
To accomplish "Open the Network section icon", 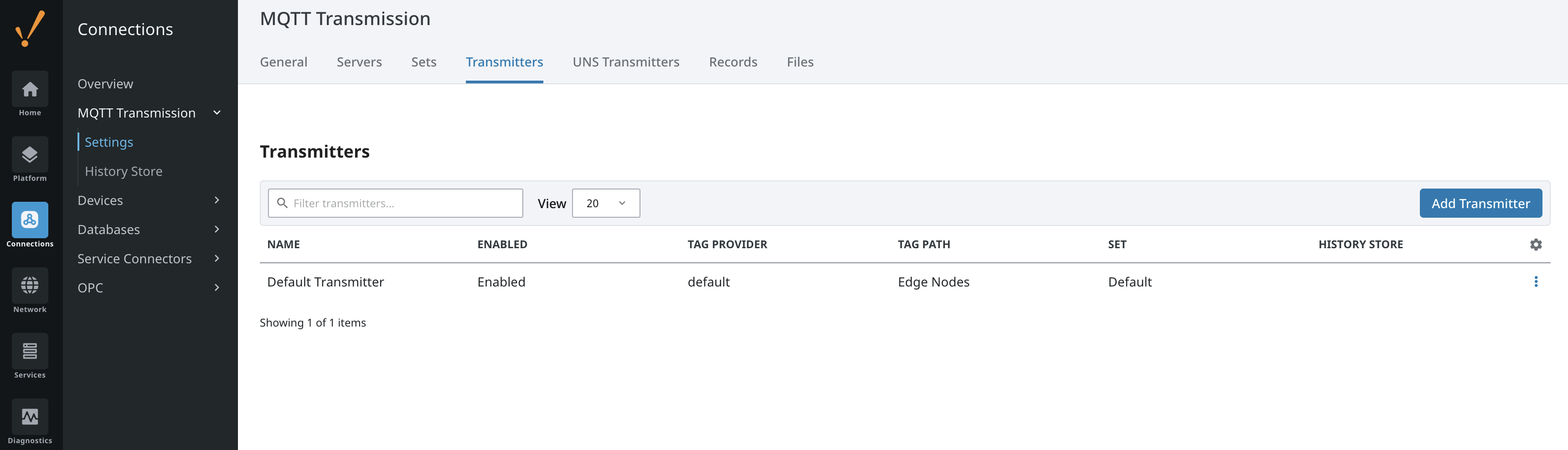I will pos(30,286).
